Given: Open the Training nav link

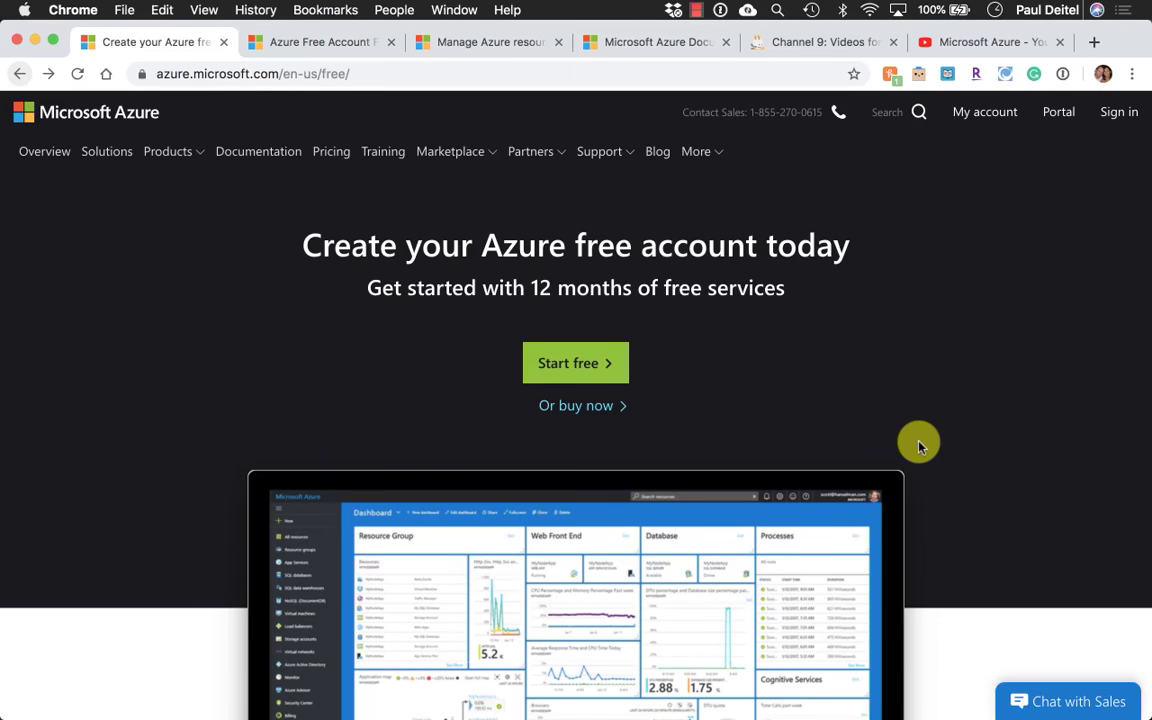Looking at the screenshot, I should coord(383,151).
